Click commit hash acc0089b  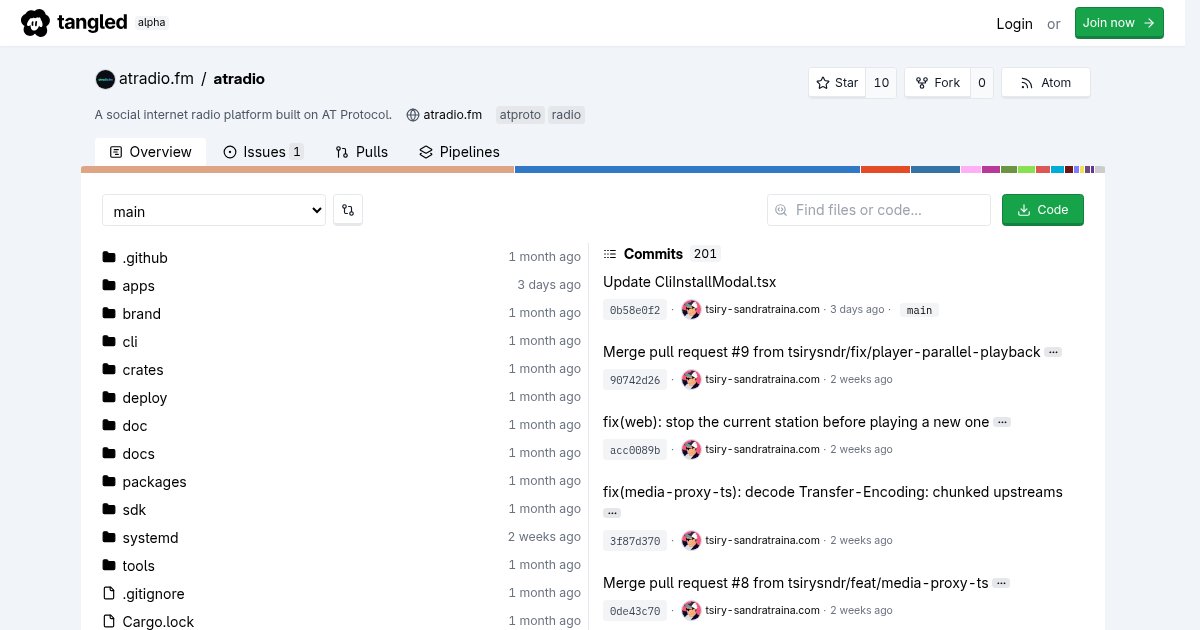coord(635,450)
